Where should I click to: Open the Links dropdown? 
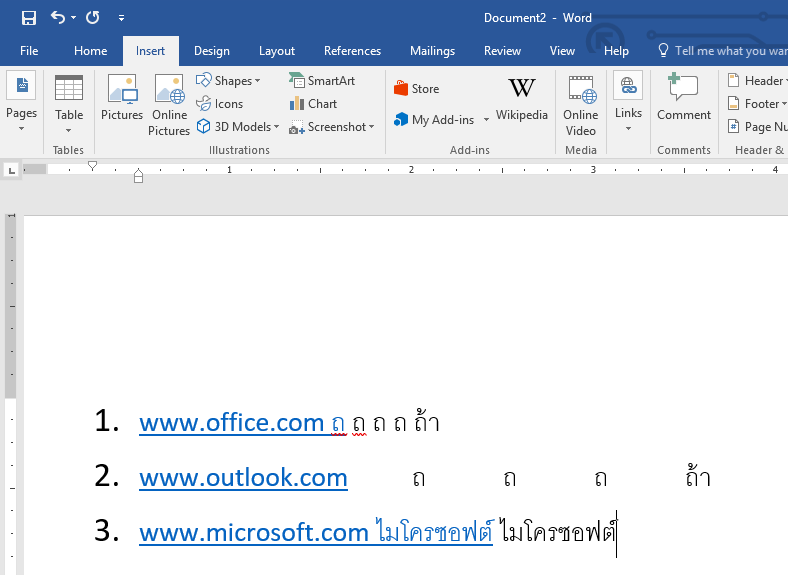(628, 102)
